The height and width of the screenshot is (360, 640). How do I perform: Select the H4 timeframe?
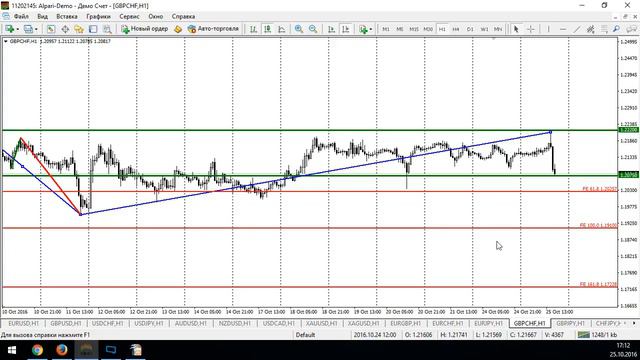(456, 29)
